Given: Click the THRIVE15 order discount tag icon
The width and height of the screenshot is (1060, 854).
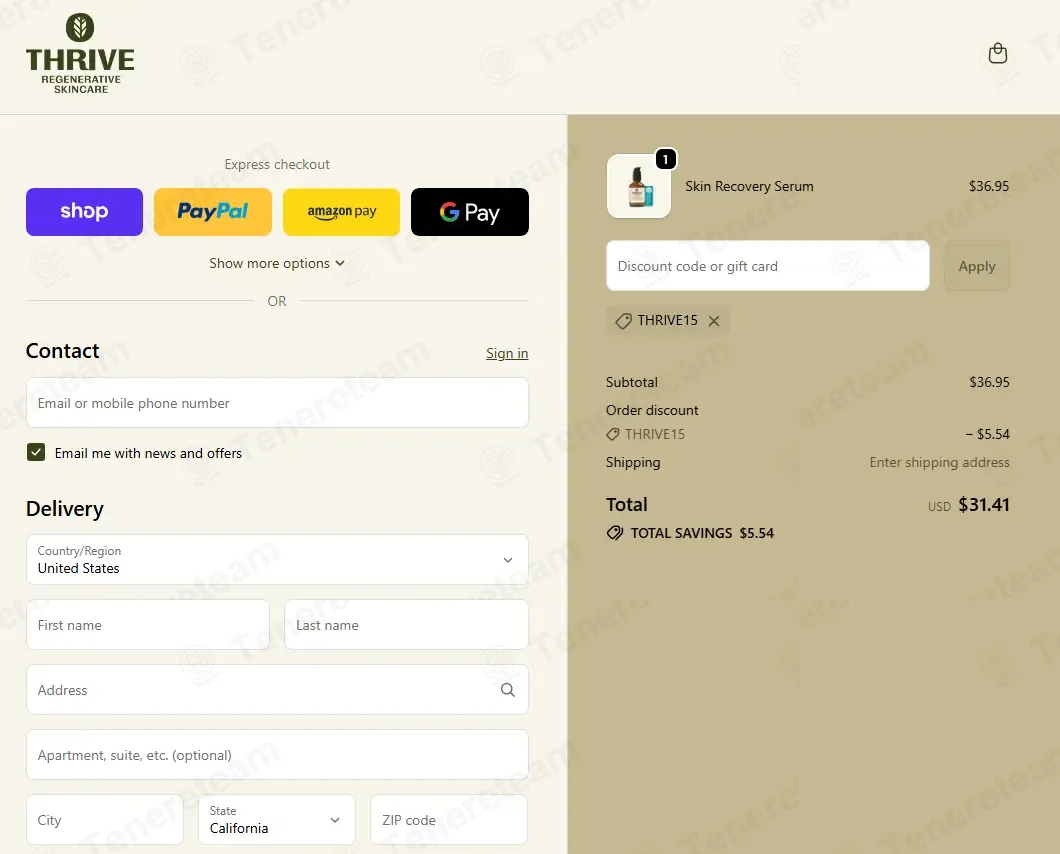Looking at the screenshot, I should click(x=612, y=434).
